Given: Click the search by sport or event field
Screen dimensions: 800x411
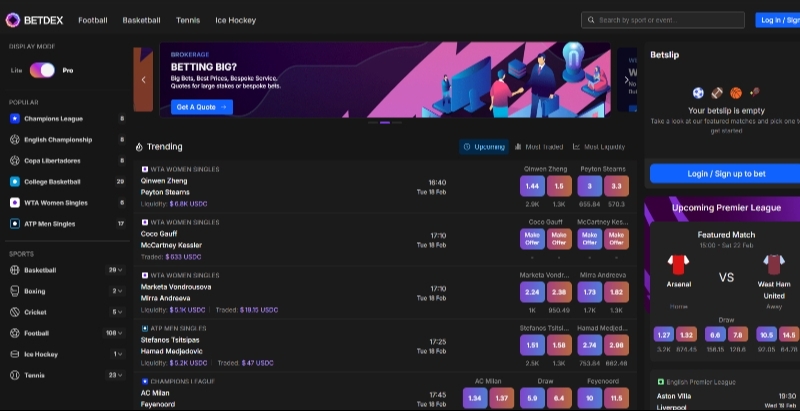Looking at the screenshot, I should click(x=663, y=20).
